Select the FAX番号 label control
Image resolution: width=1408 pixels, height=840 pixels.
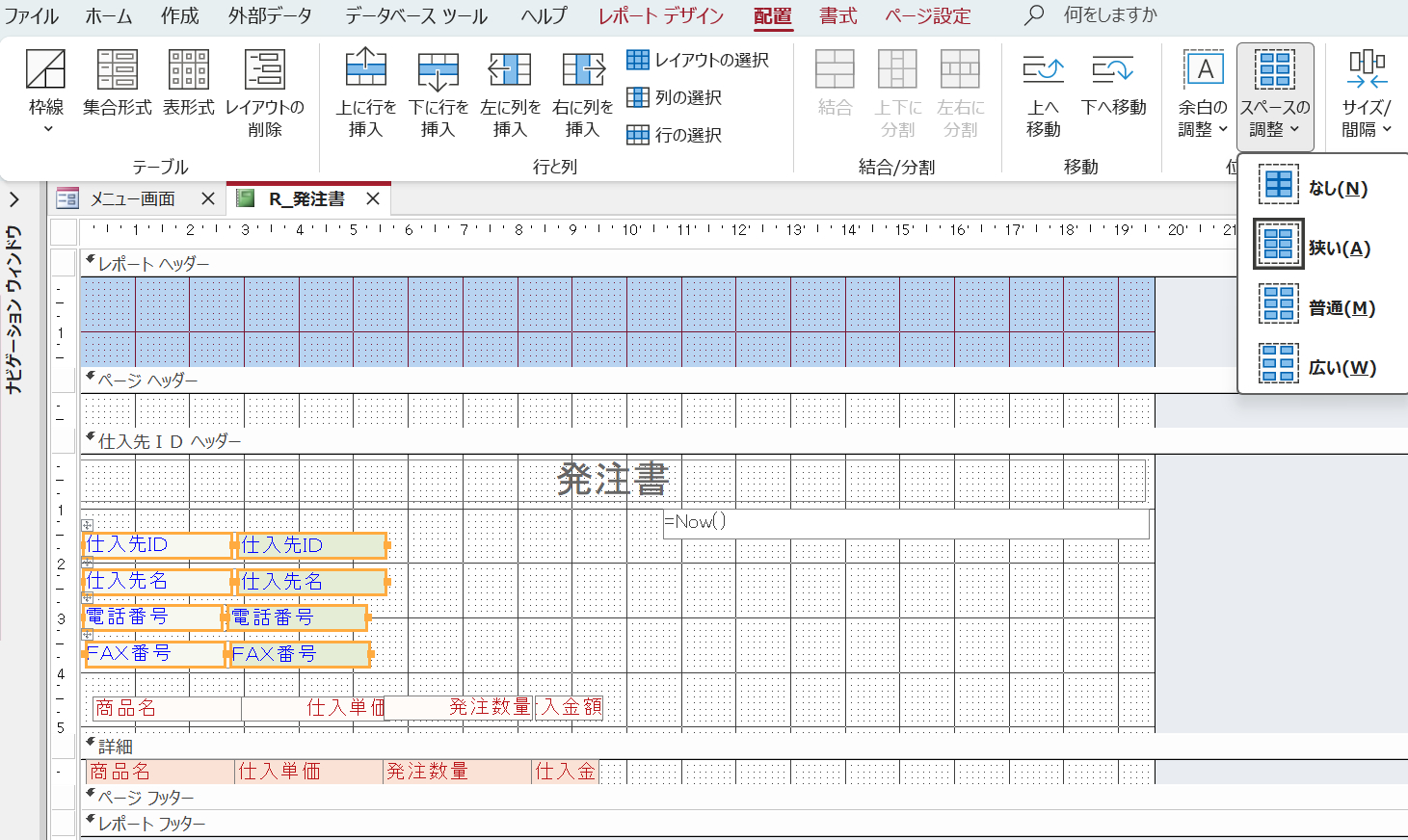point(155,654)
